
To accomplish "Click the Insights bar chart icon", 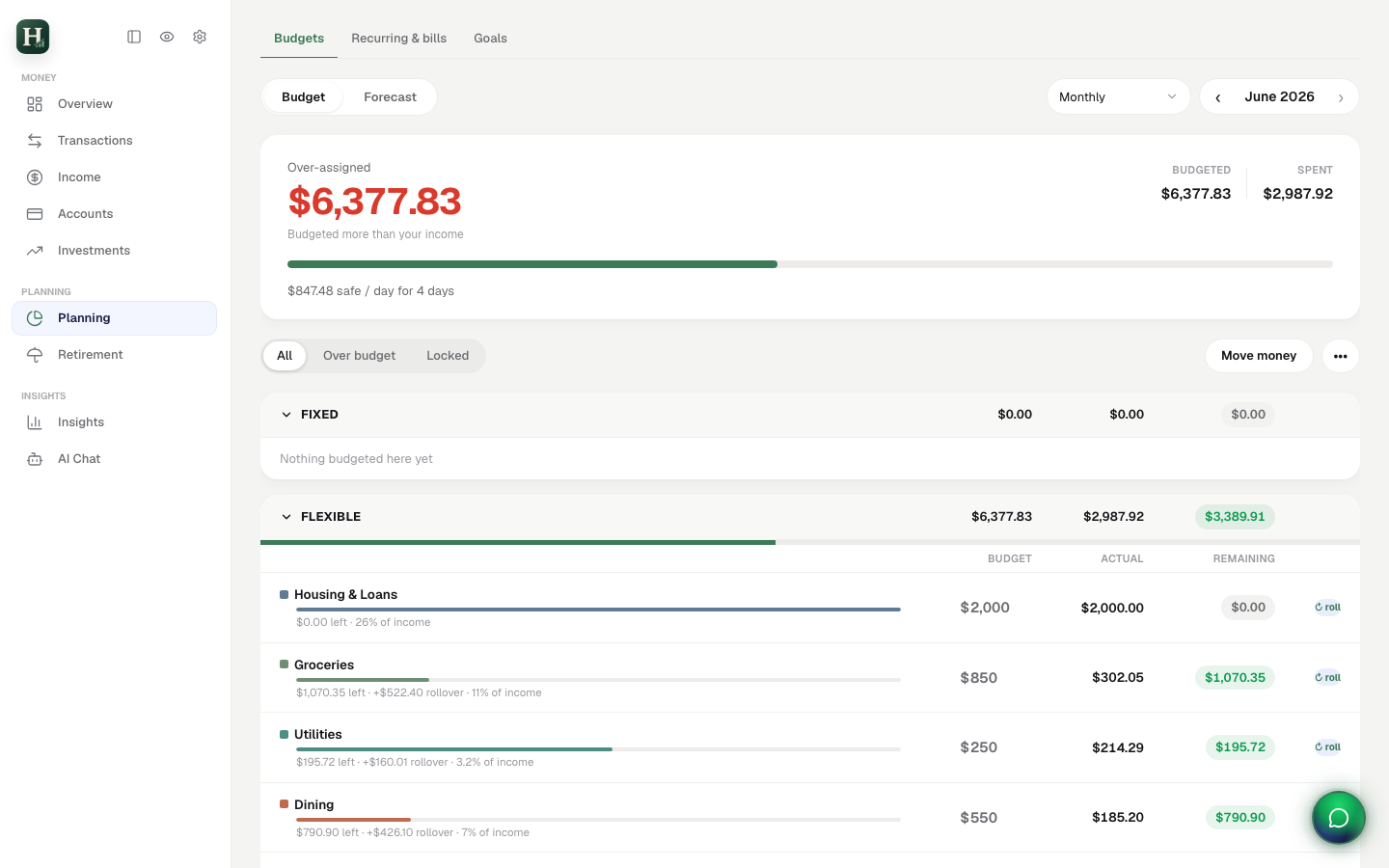I will (35, 422).
